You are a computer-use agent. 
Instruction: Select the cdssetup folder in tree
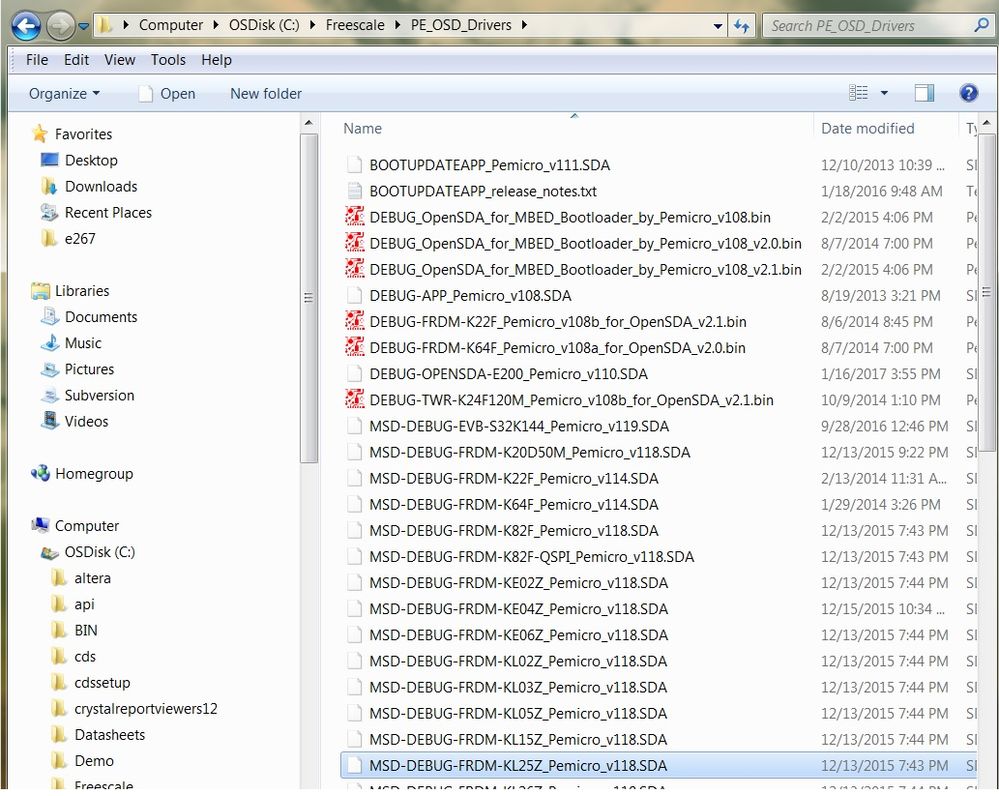102,683
